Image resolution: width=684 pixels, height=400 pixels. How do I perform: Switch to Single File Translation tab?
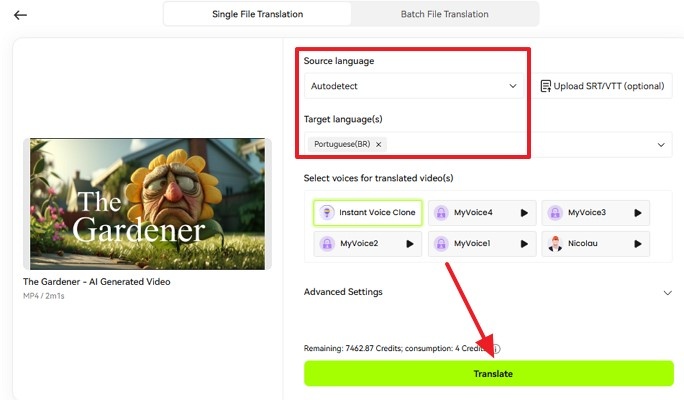click(x=257, y=14)
